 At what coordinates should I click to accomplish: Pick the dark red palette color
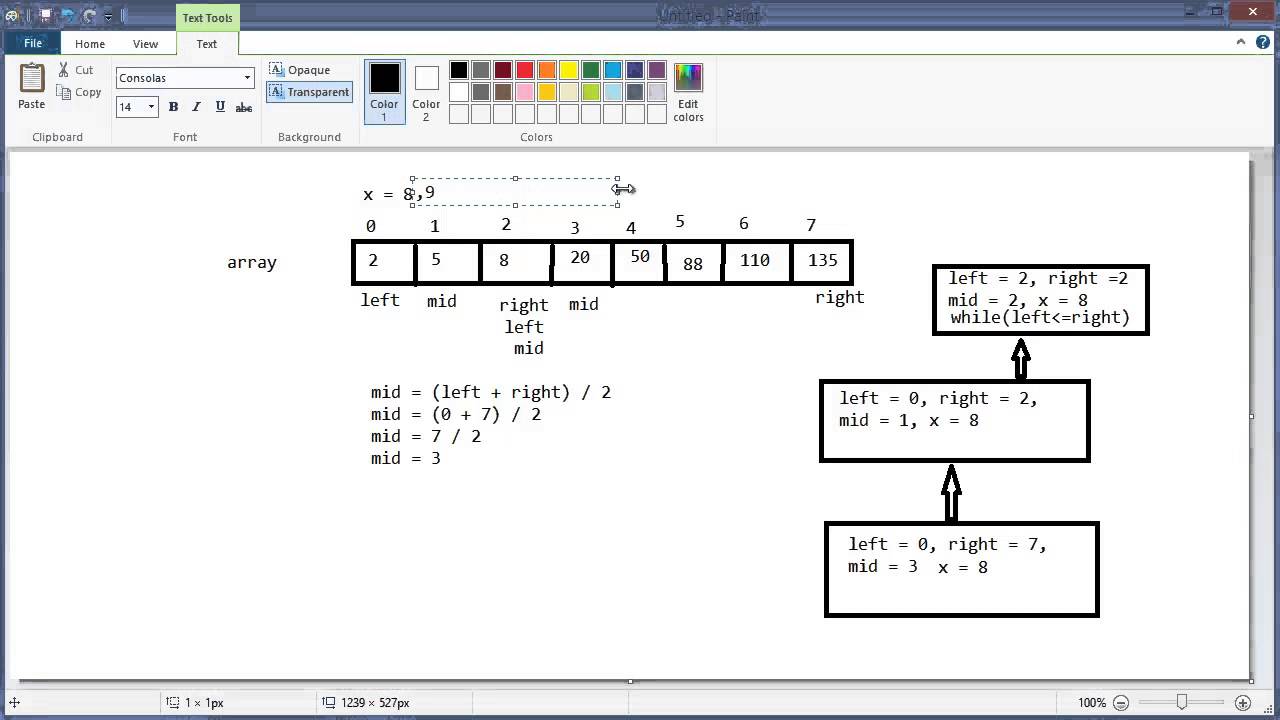tap(503, 70)
